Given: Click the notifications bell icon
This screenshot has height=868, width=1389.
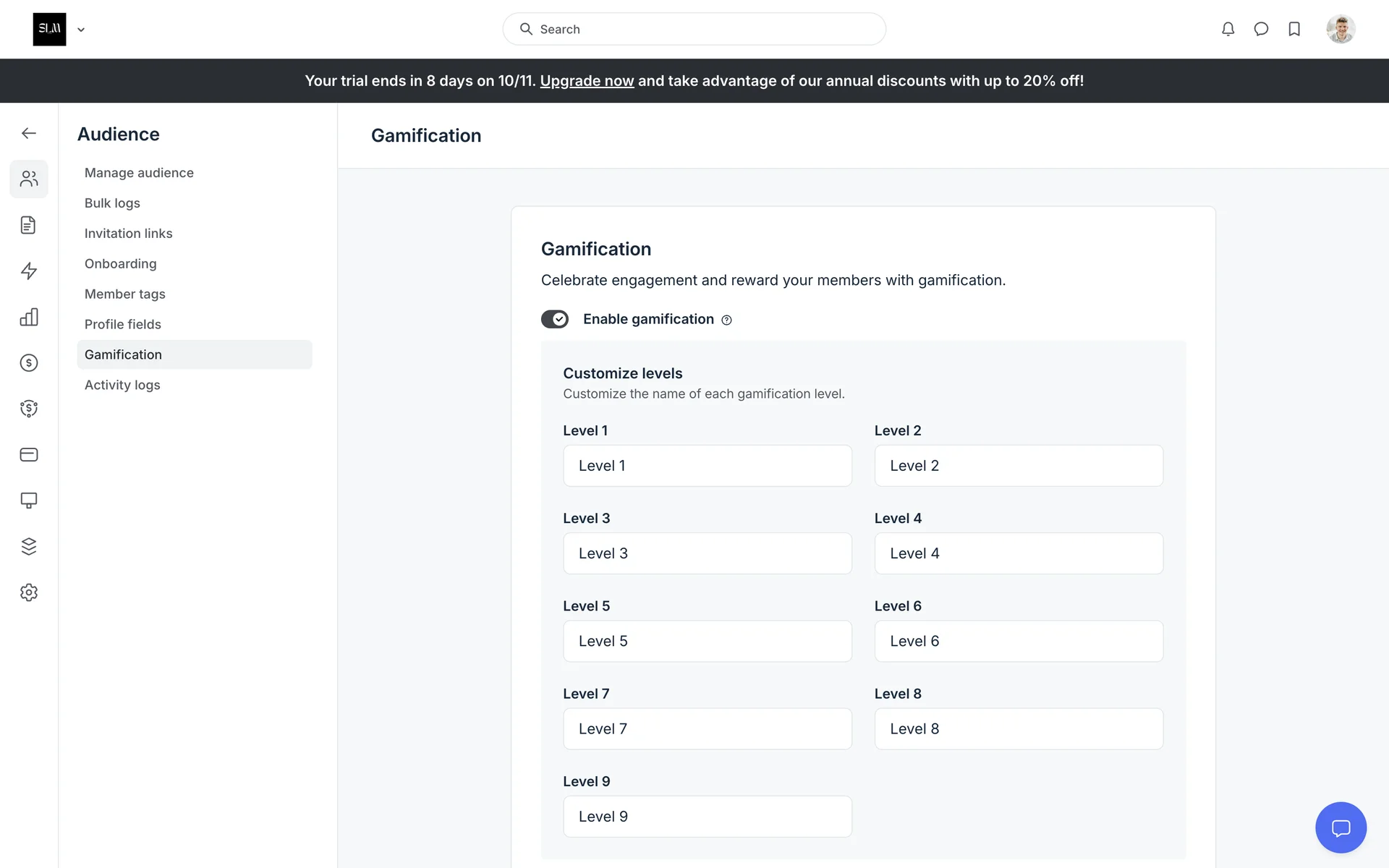Looking at the screenshot, I should click(1228, 29).
